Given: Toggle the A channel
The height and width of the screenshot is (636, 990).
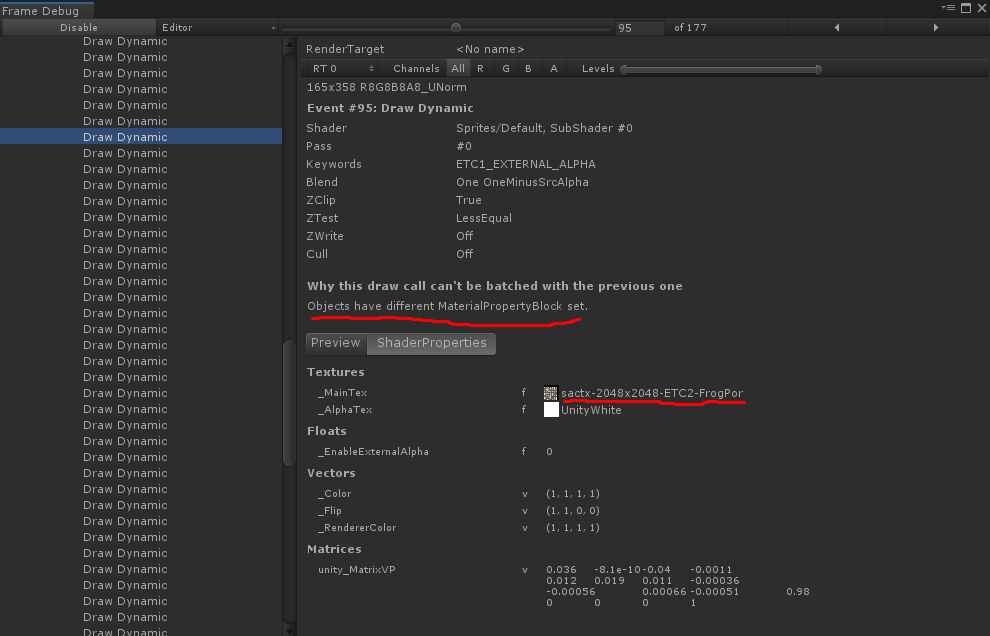Looking at the screenshot, I should 553,68.
